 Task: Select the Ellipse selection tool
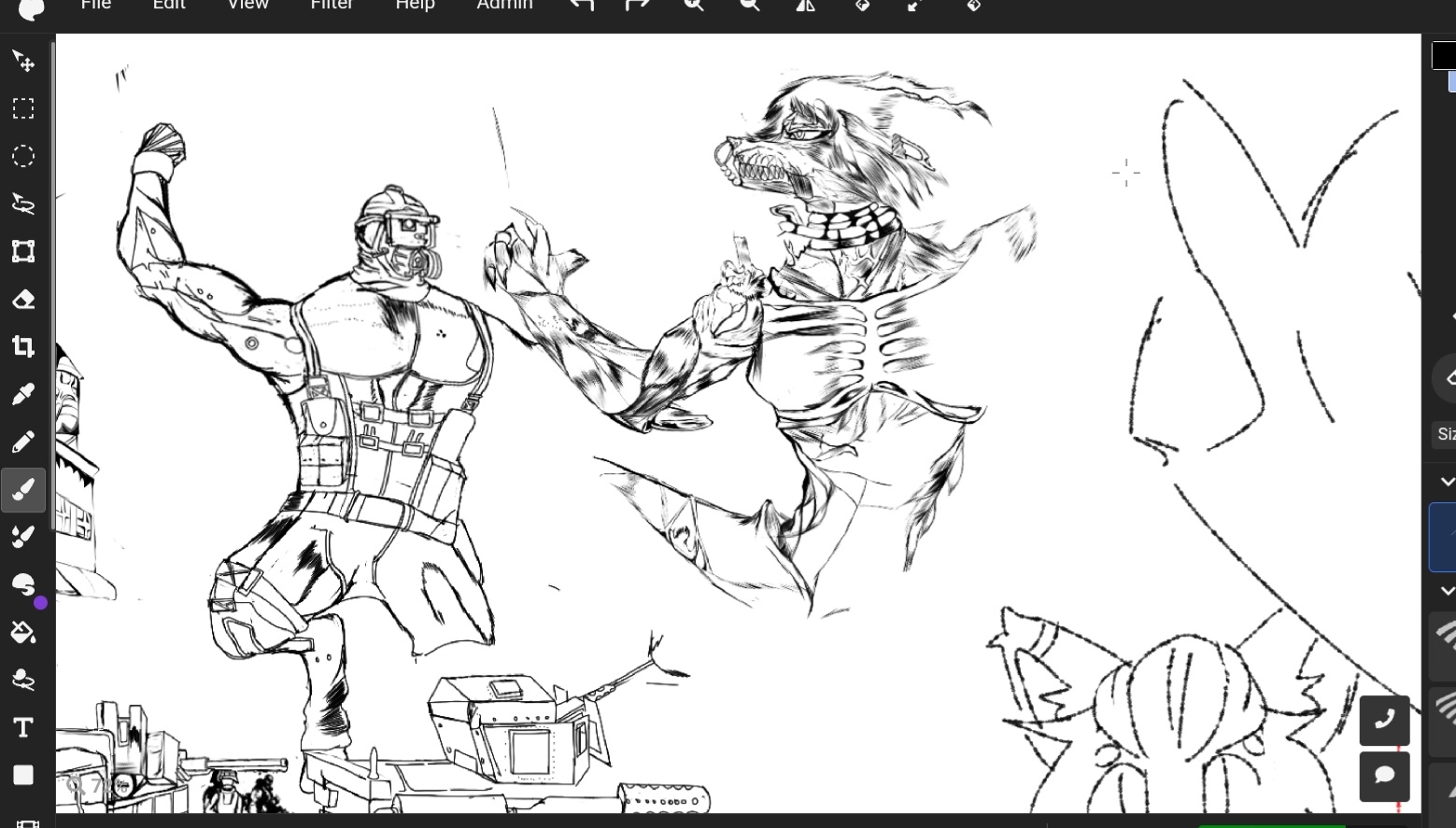23,156
